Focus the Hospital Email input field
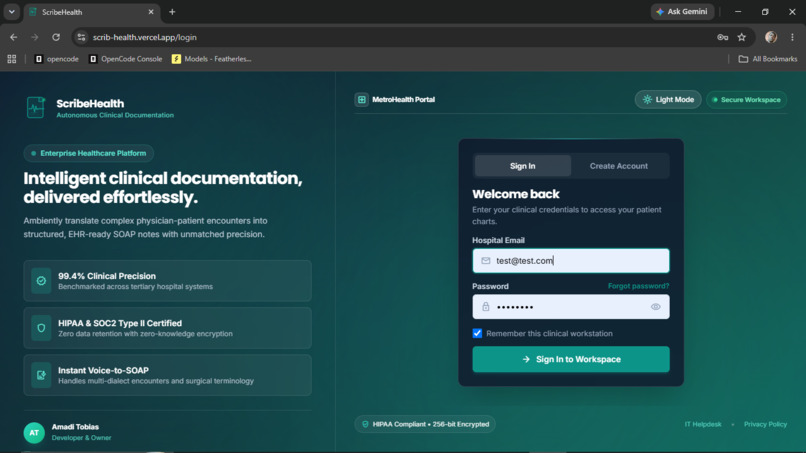Viewport: 806px width, 453px height. 571,261
